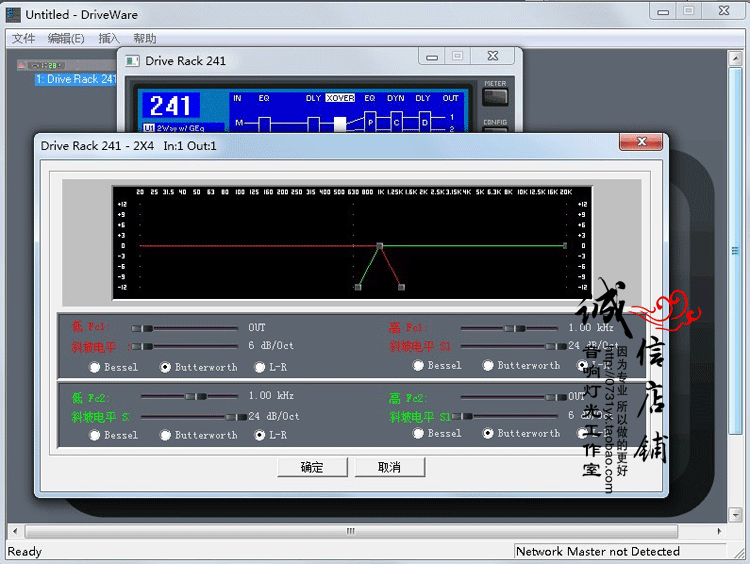Select Bessel for green high Fc2 filter
Viewport: 750px width, 564px height.
click(418, 433)
